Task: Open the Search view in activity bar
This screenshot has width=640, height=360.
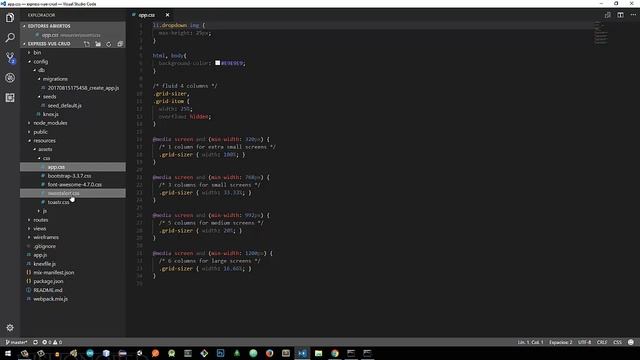Action: tap(10, 38)
